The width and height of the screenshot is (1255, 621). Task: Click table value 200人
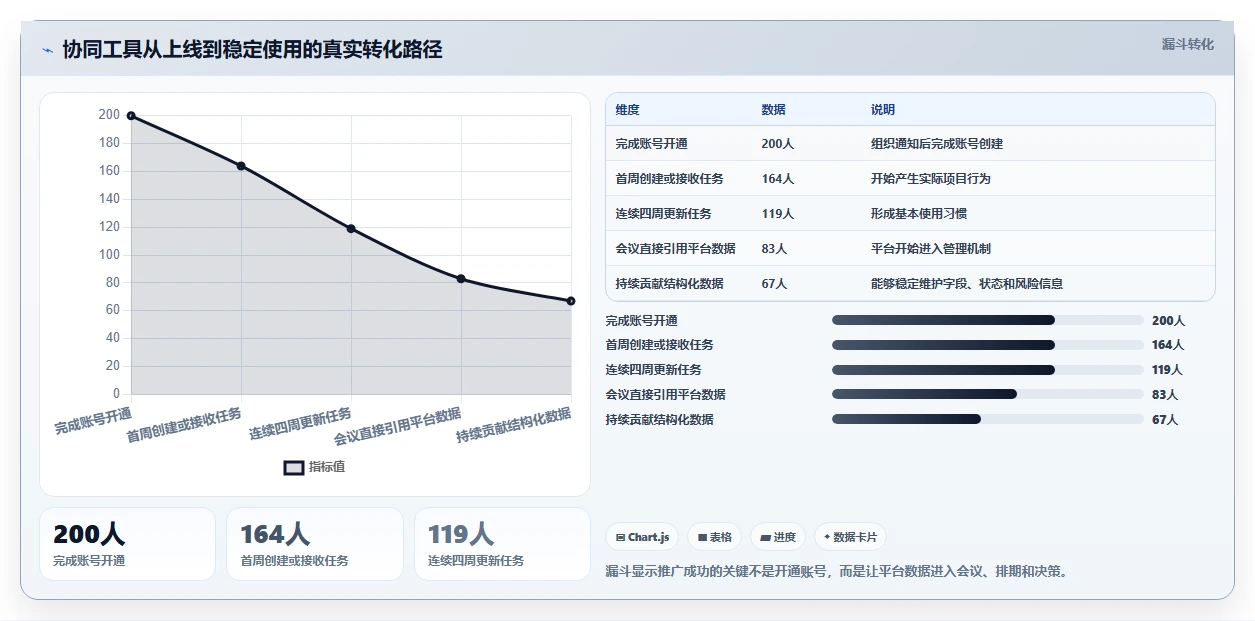777,144
